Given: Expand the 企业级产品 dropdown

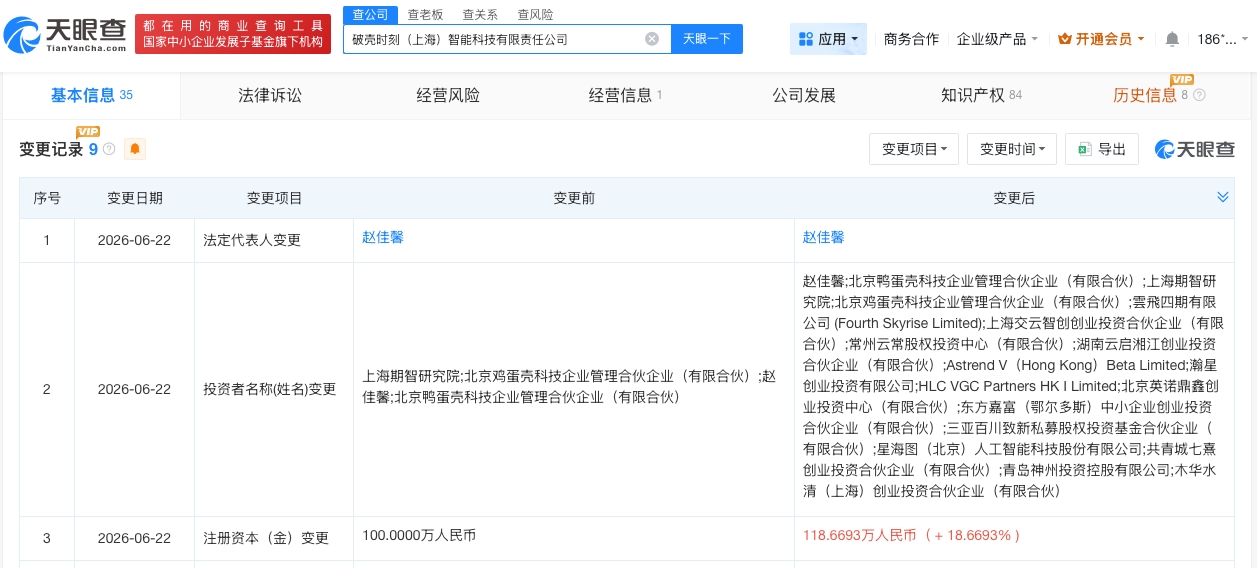Looking at the screenshot, I should point(997,39).
